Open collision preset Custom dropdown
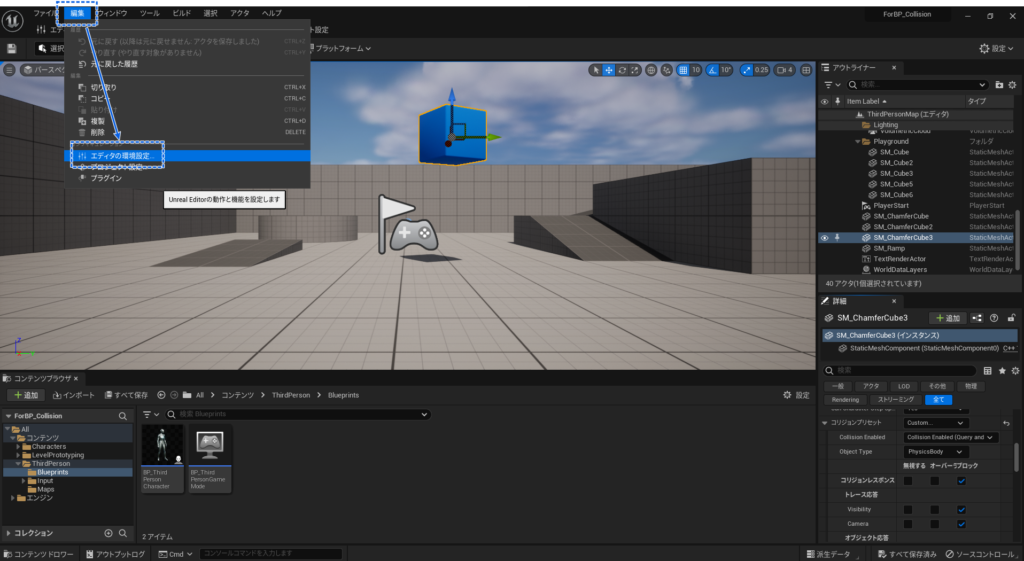The width and height of the screenshot is (1024, 561). (935, 423)
